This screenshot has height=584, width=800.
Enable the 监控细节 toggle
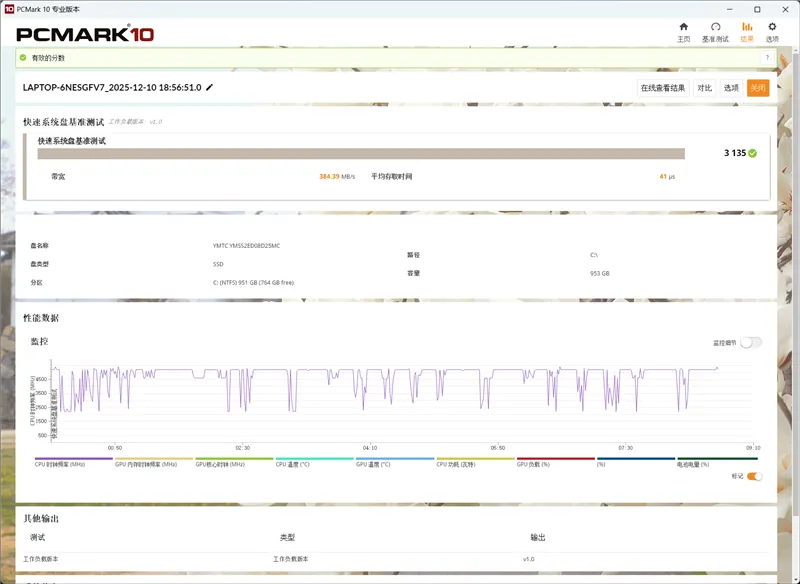(750, 342)
